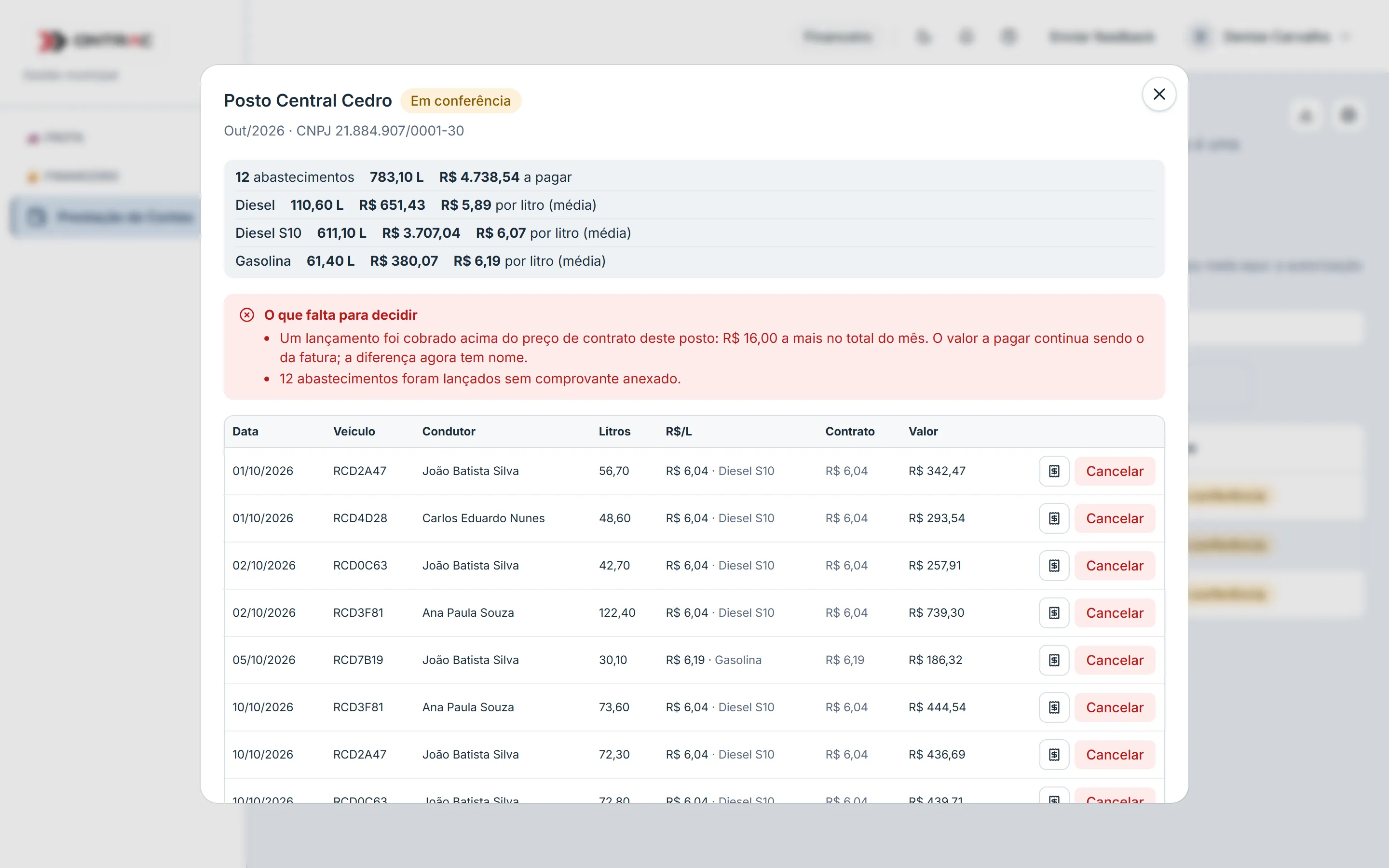The image size is (1389, 868).
Task: Click the R$/L column header
Action: click(679, 431)
